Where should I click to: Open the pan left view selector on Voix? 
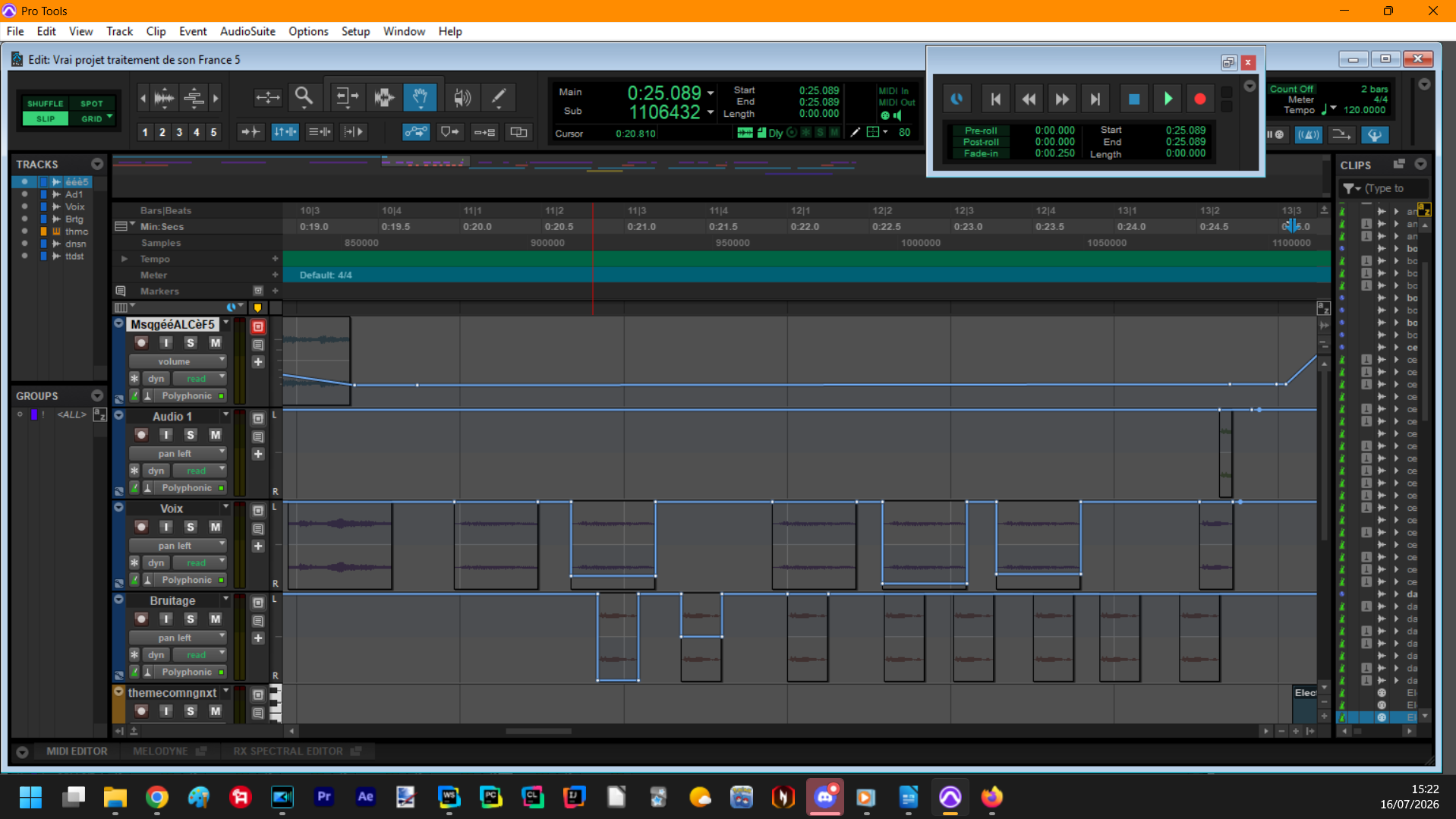178,546
